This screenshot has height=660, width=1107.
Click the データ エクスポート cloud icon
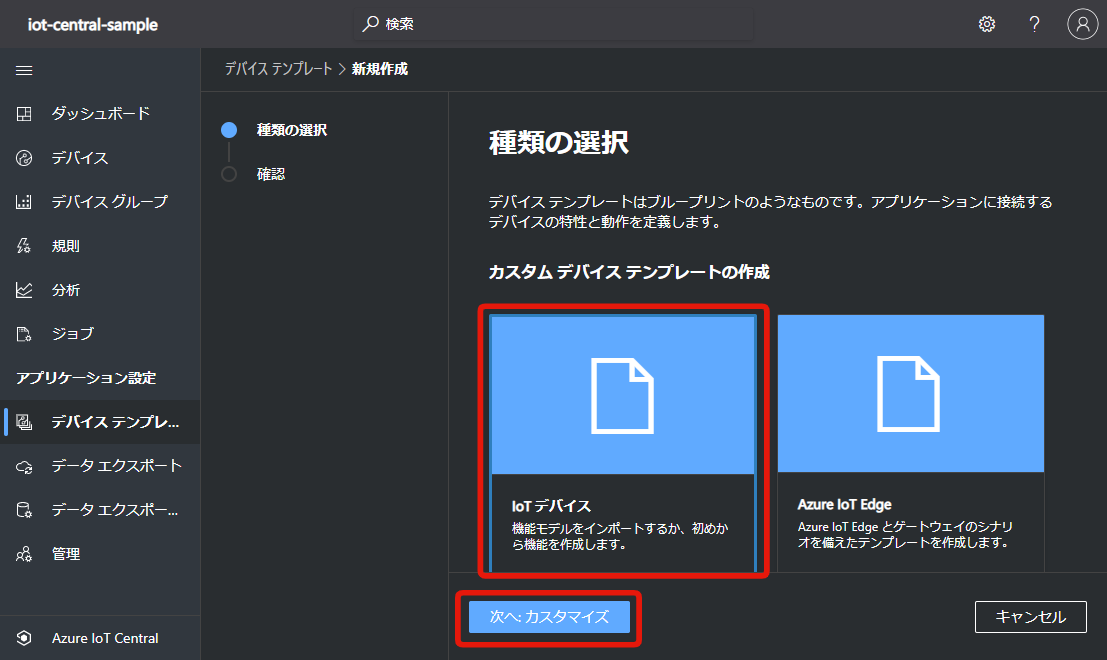tap(24, 467)
